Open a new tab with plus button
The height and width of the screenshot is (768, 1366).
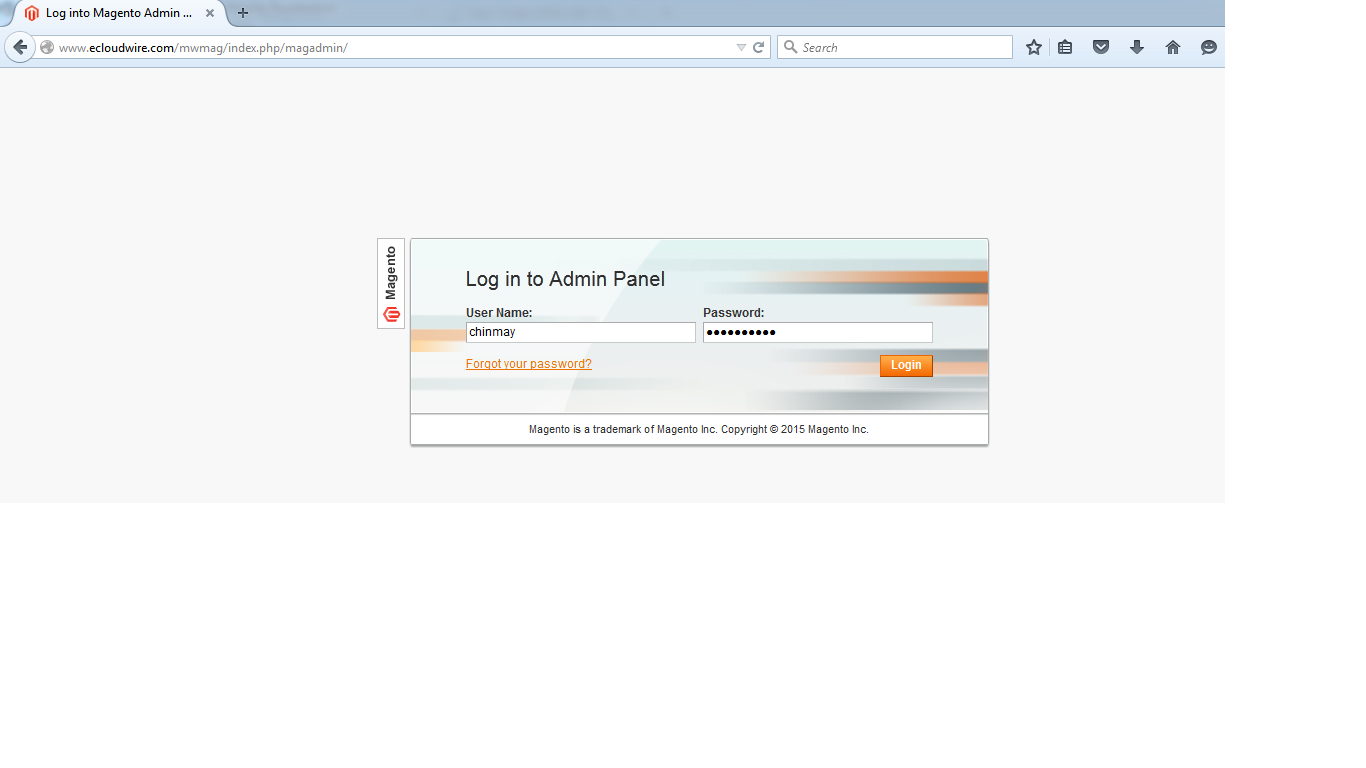pyautogui.click(x=242, y=13)
